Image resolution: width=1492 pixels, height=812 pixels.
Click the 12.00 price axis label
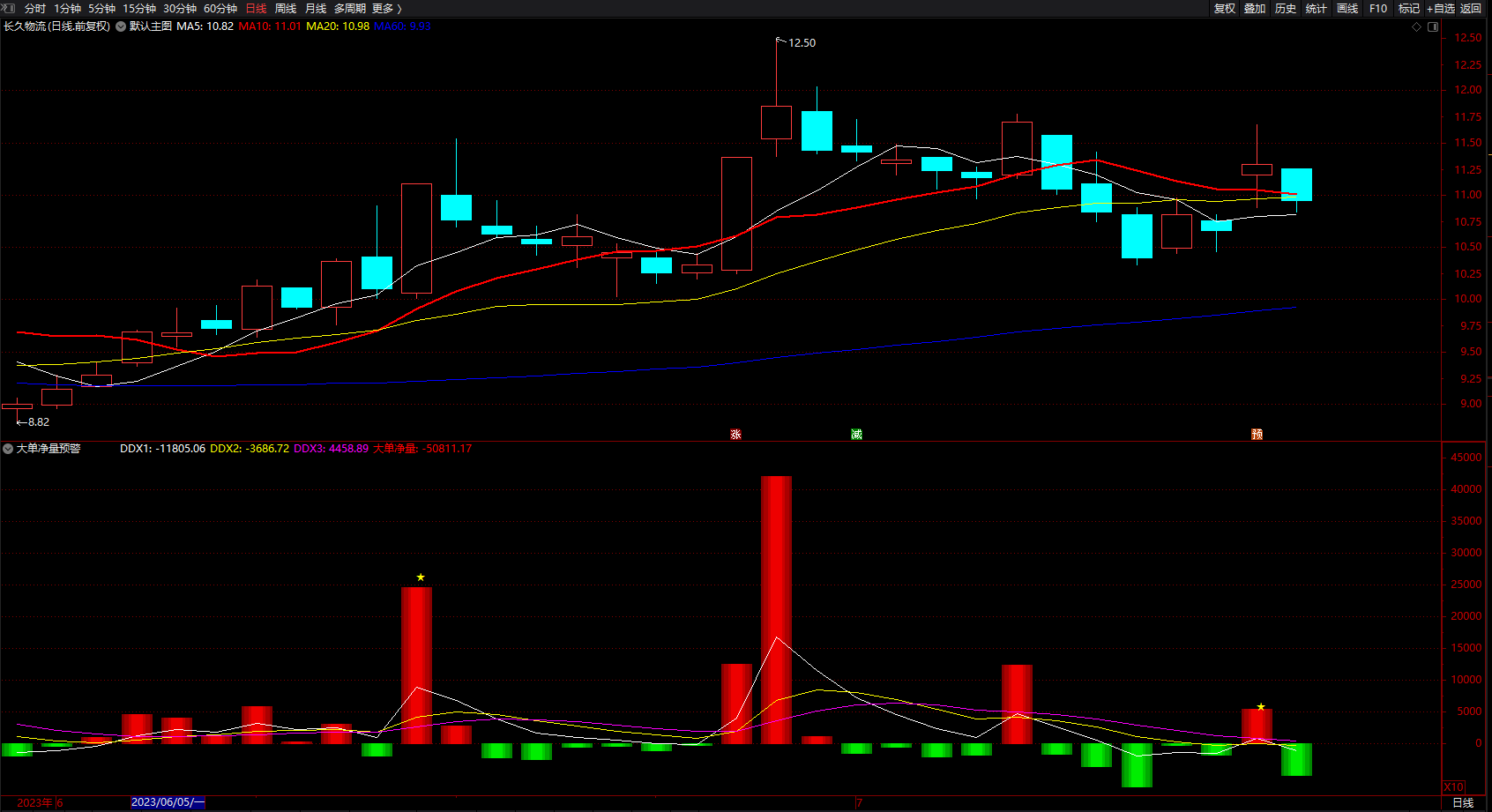1468,90
